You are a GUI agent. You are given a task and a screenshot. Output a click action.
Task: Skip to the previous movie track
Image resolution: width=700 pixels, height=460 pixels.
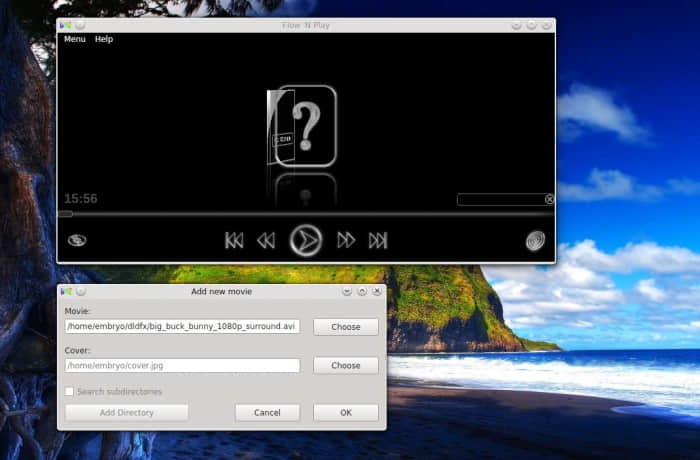[x=234, y=241]
